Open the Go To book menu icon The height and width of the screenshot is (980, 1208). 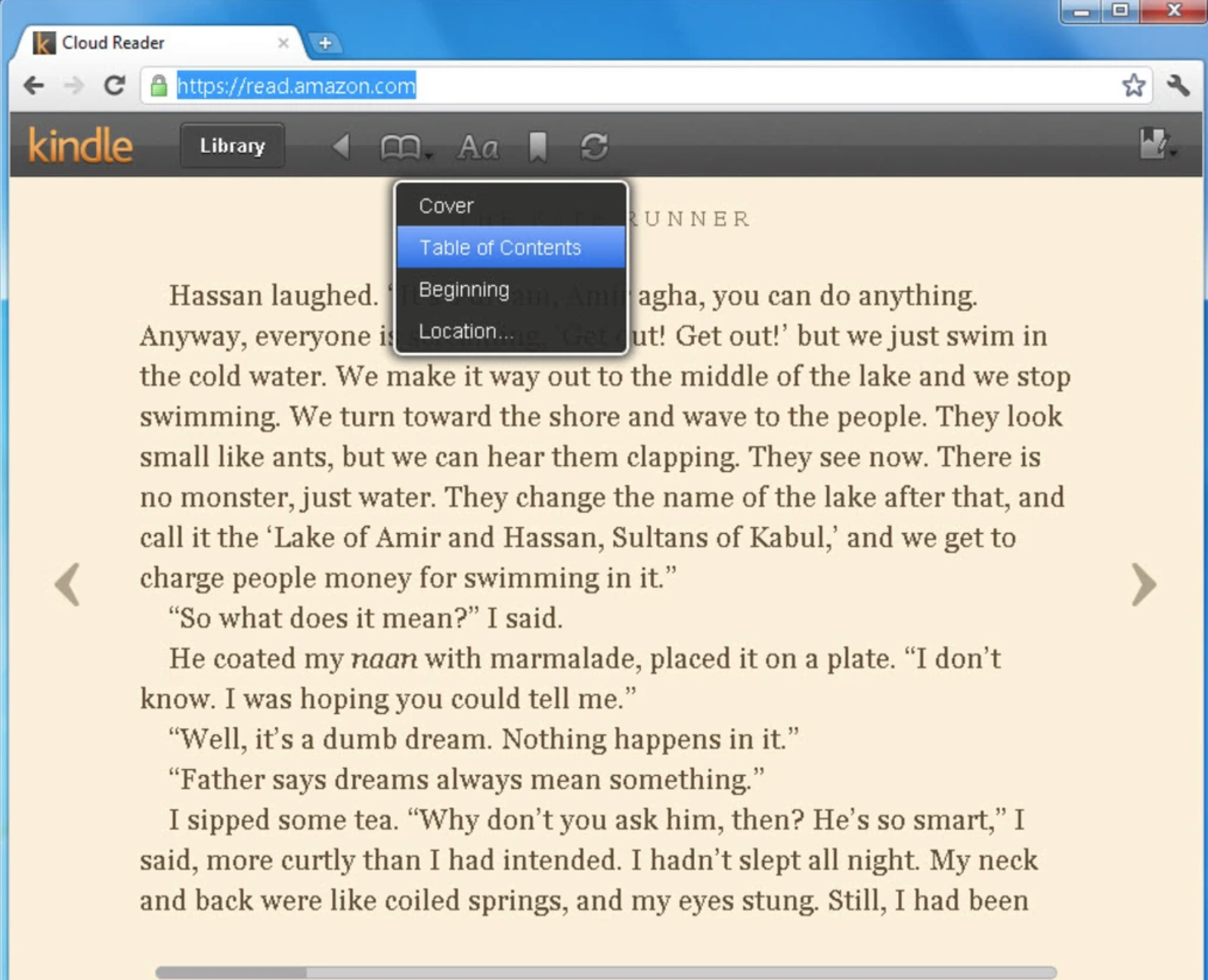coord(404,147)
